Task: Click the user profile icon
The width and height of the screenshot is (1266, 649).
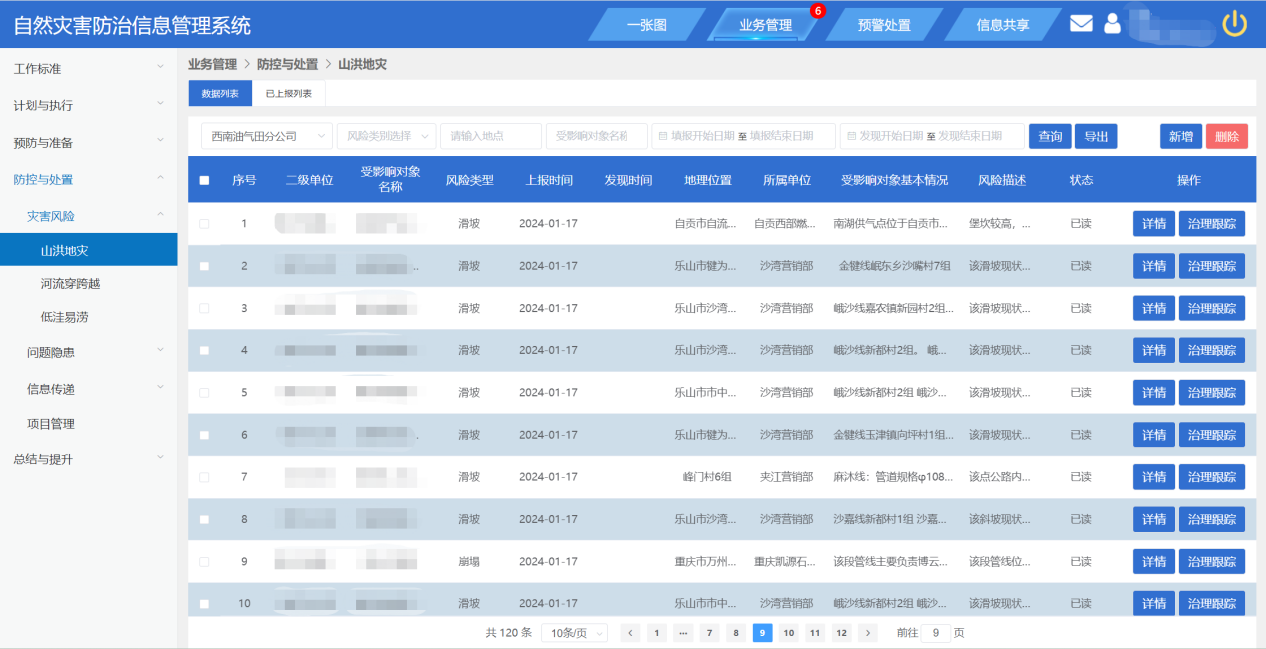Action: [1112, 23]
